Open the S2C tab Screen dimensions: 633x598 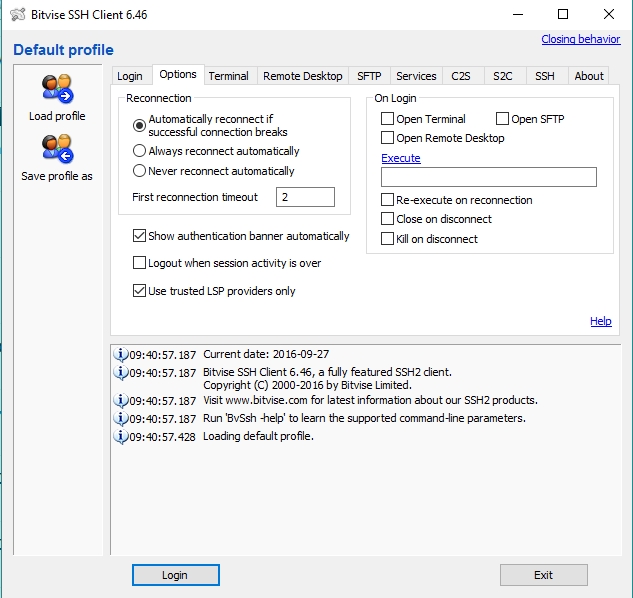(x=503, y=76)
